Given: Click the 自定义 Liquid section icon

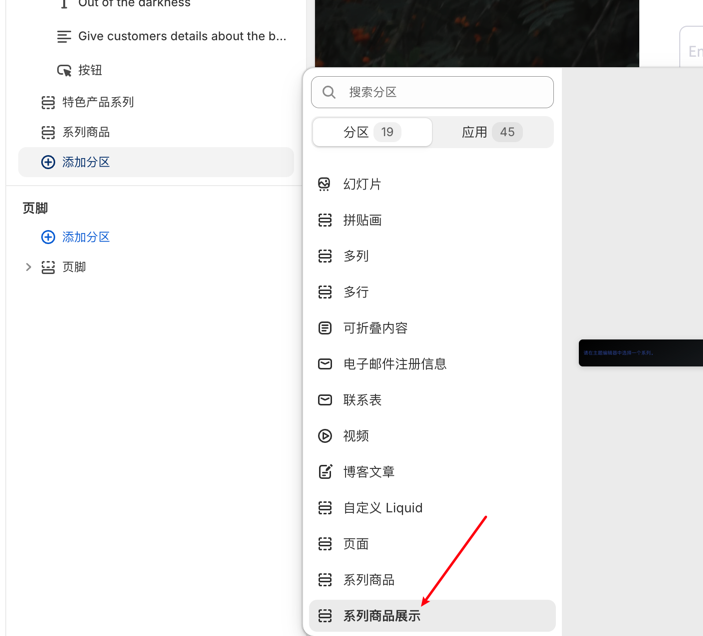Looking at the screenshot, I should coord(325,508).
